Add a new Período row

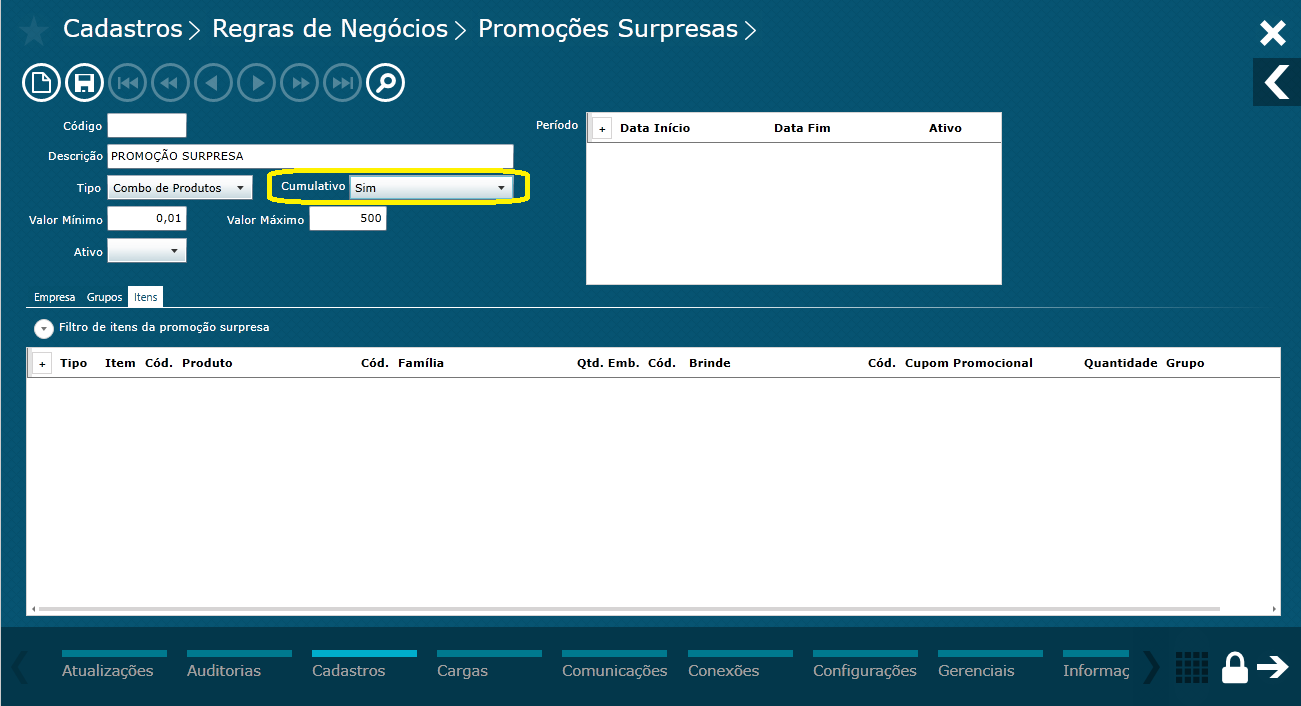(602, 129)
